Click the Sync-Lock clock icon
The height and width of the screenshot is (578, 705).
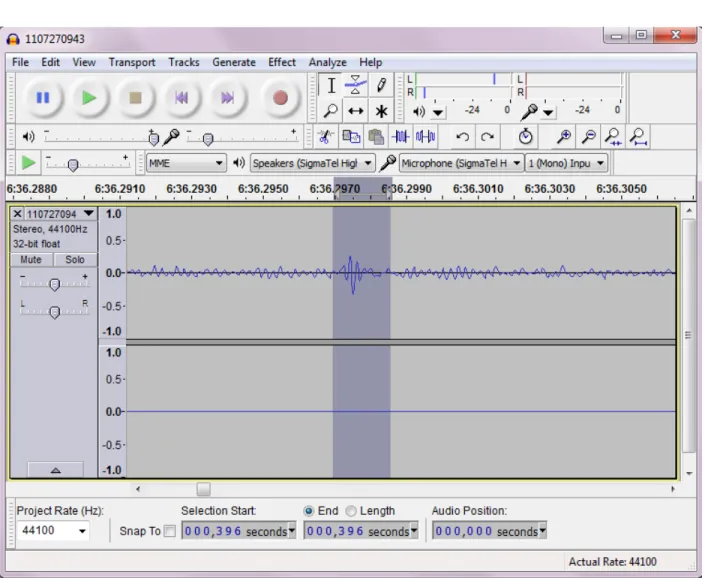pyautogui.click(x=525, y=137)
